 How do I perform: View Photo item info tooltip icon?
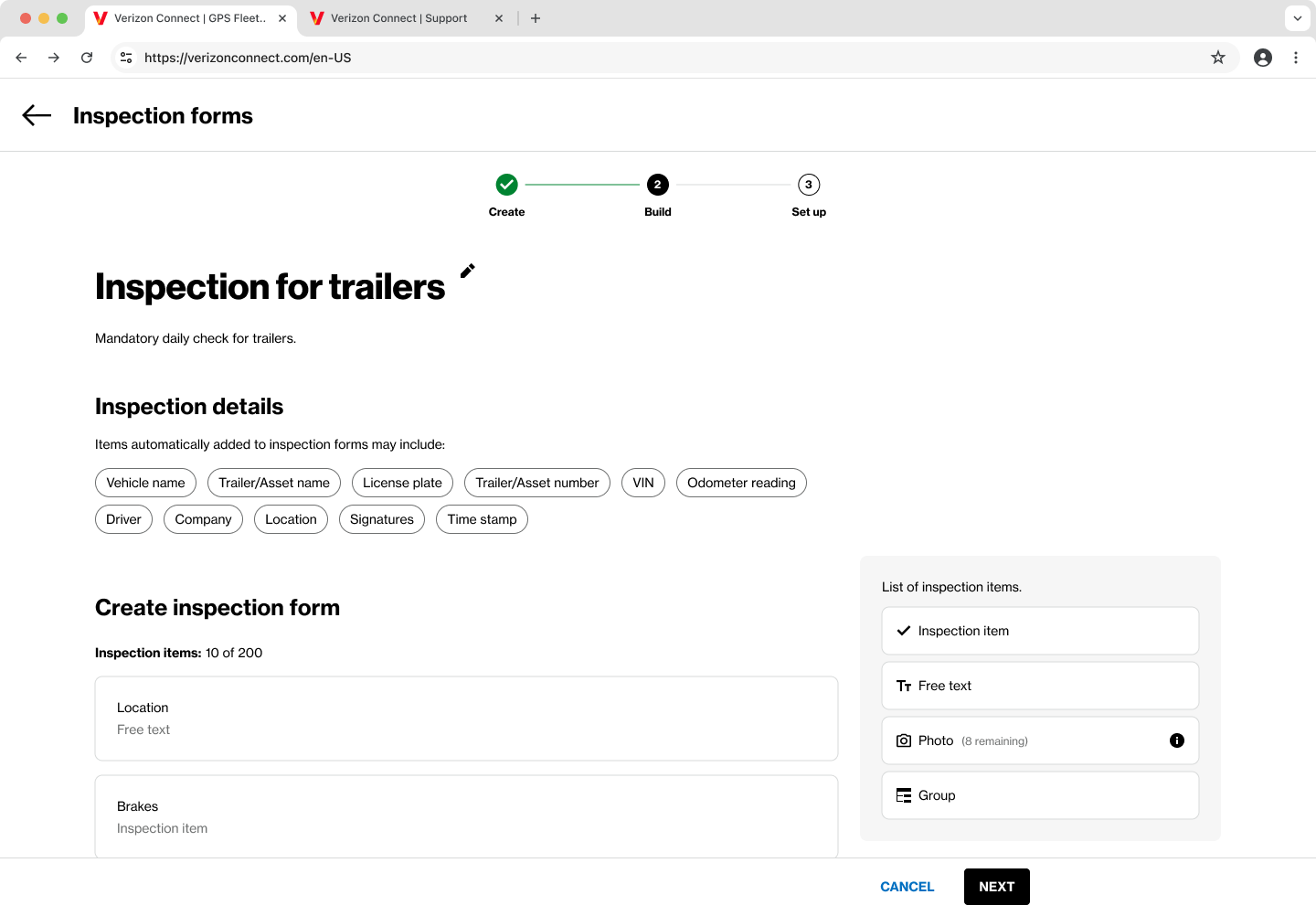[1177, 740]
